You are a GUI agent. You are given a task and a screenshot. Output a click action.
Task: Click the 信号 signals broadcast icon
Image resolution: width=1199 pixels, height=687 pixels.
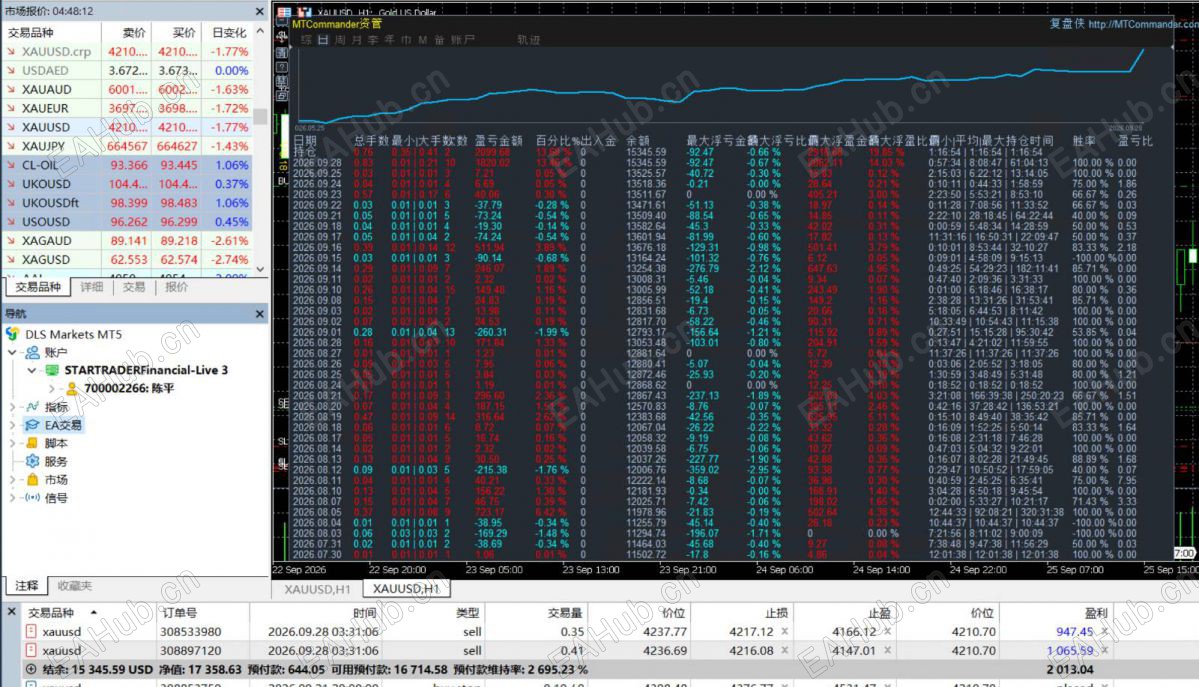pyautogui.click(x=32, y=498)
